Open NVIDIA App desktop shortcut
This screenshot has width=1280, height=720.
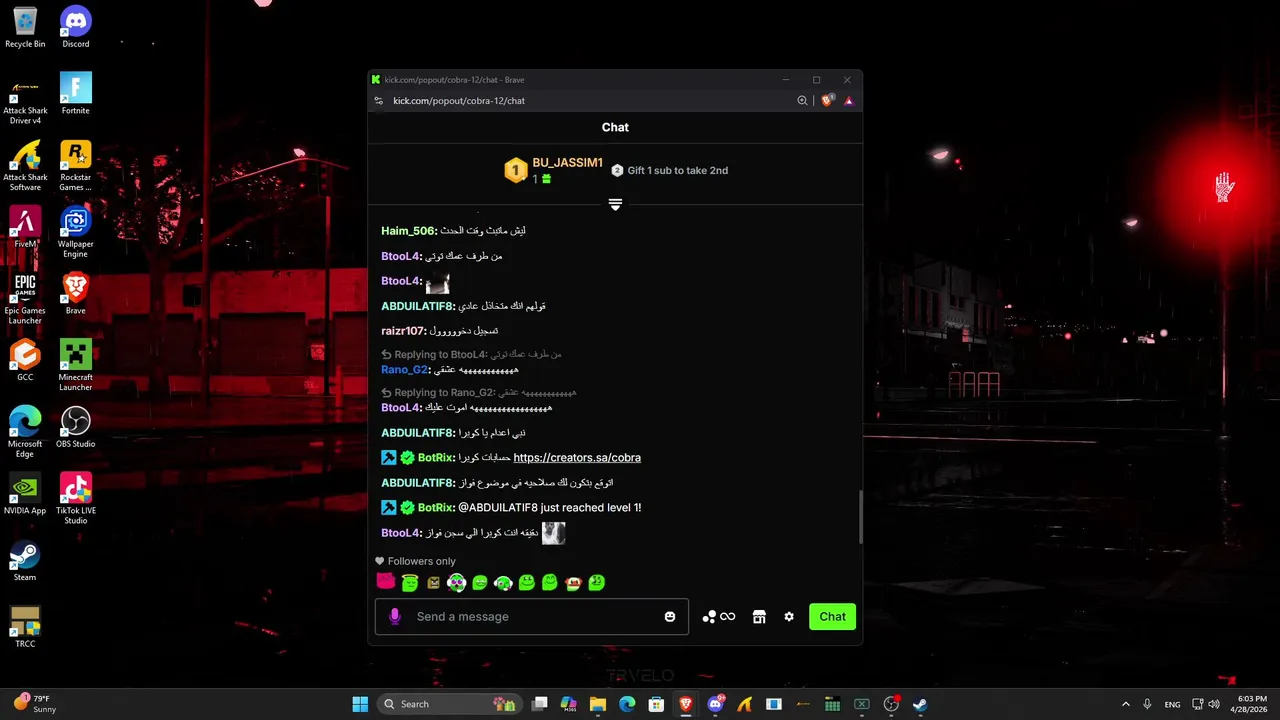[25, 495]
